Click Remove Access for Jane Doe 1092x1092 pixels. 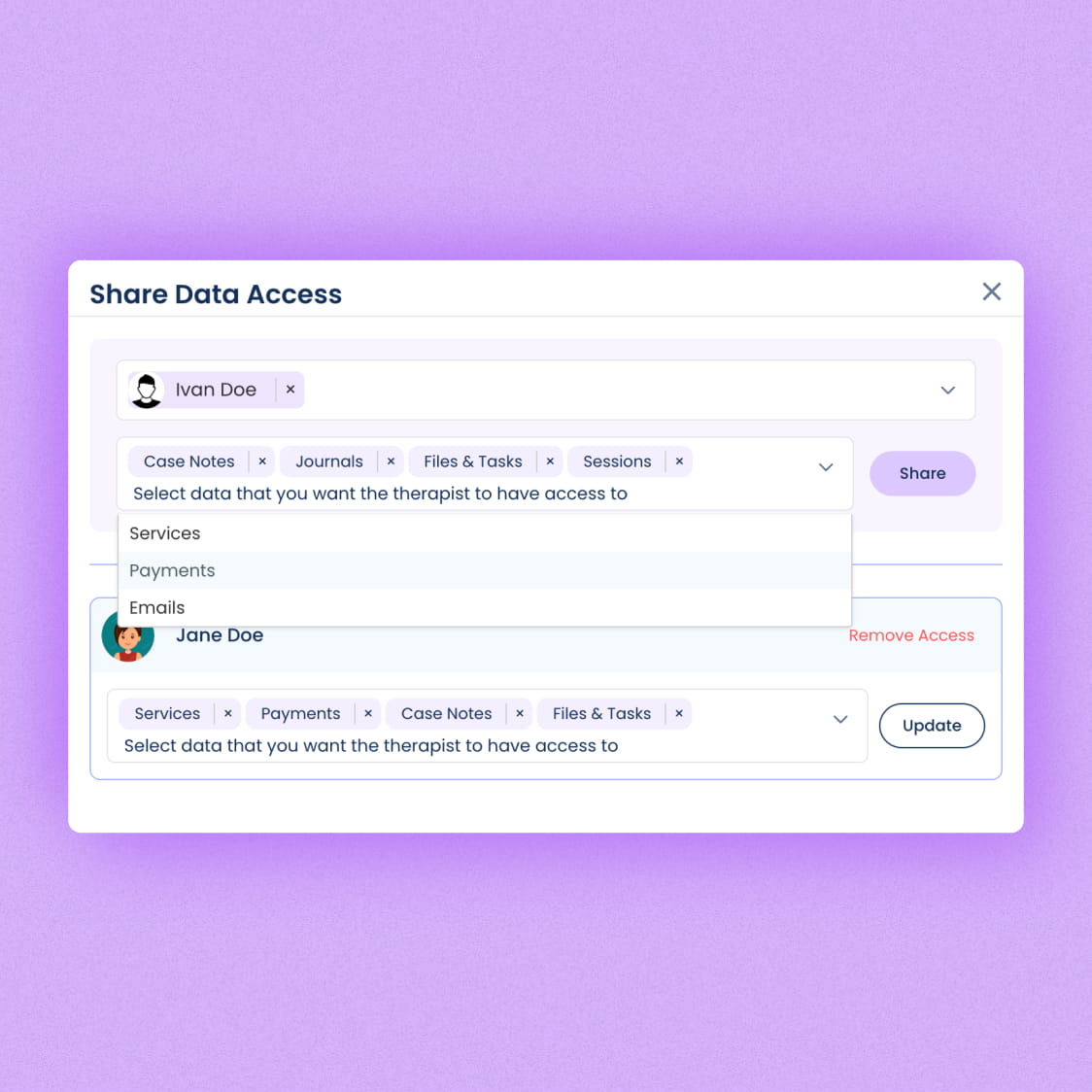click(x=911, y=635)
